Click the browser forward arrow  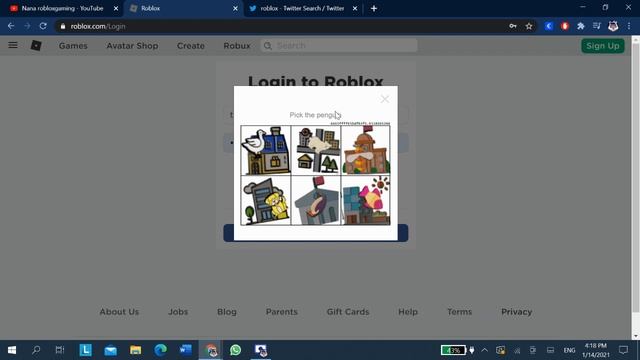pyautogui.click(x=27, y=26)
